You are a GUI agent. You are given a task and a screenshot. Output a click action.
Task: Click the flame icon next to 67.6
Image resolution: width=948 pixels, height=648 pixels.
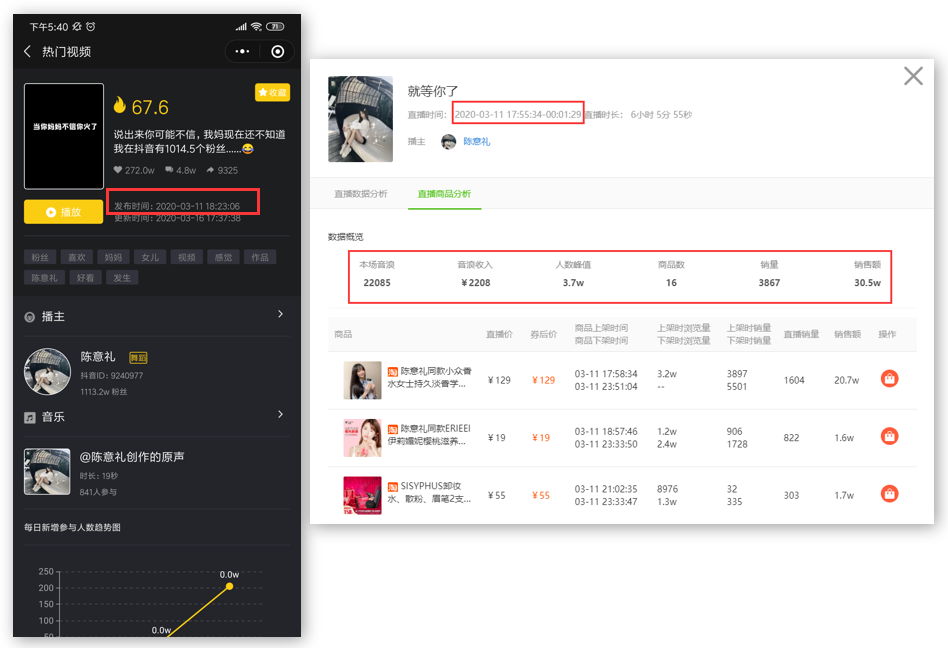point(118,104)
